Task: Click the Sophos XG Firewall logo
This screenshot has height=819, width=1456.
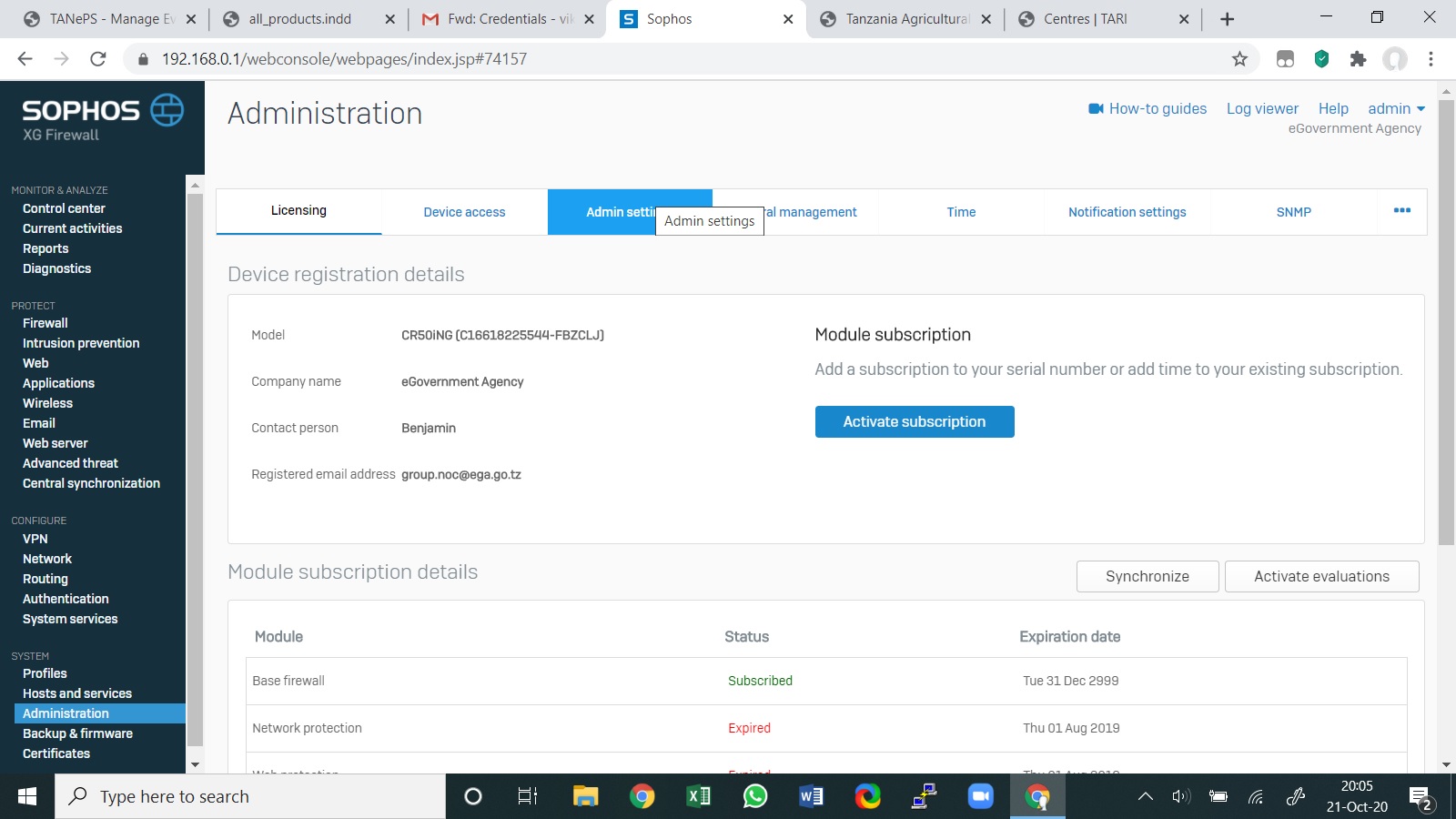Action: click(102, 118)
